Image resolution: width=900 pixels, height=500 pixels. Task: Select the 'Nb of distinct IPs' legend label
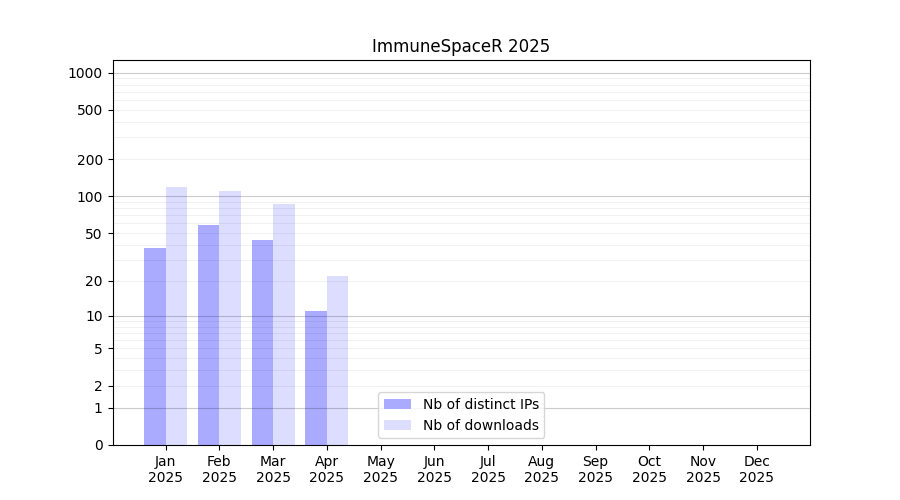click(481, 404)
